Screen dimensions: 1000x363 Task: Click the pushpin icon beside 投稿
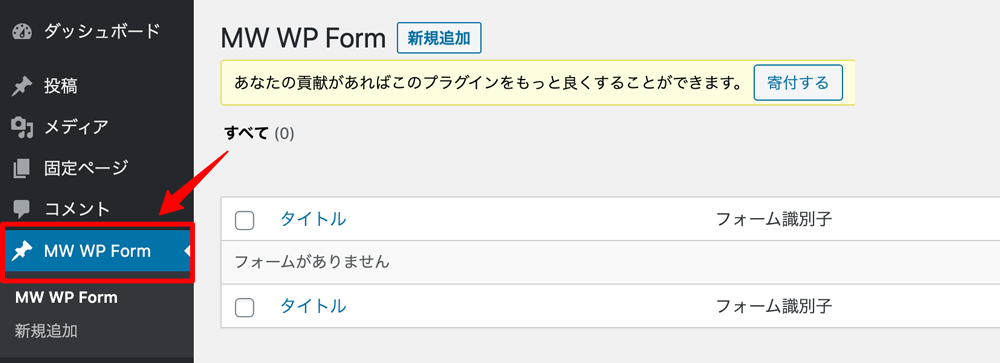(22, 86)
